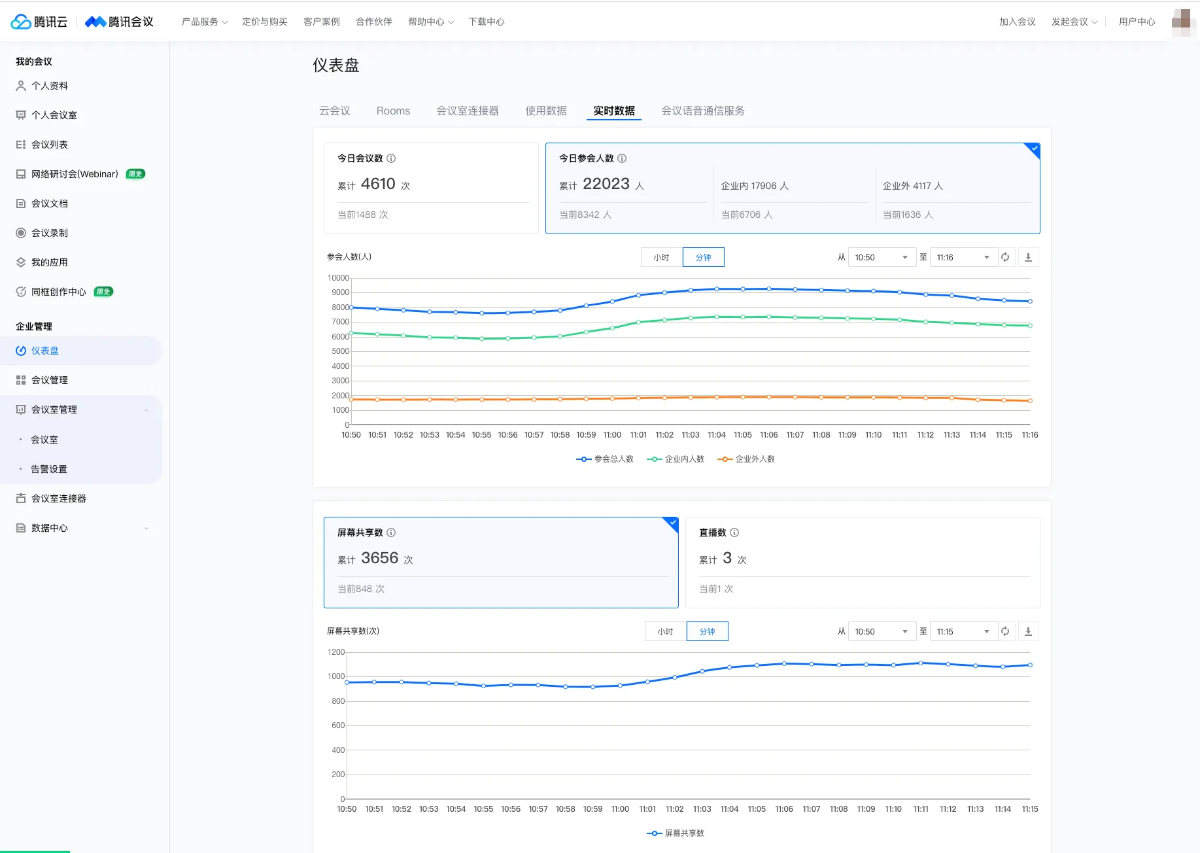Toggle 分钟 view for 参会人数 chart
Viewport: 1200px width, 853px height.
coord(703,257)
